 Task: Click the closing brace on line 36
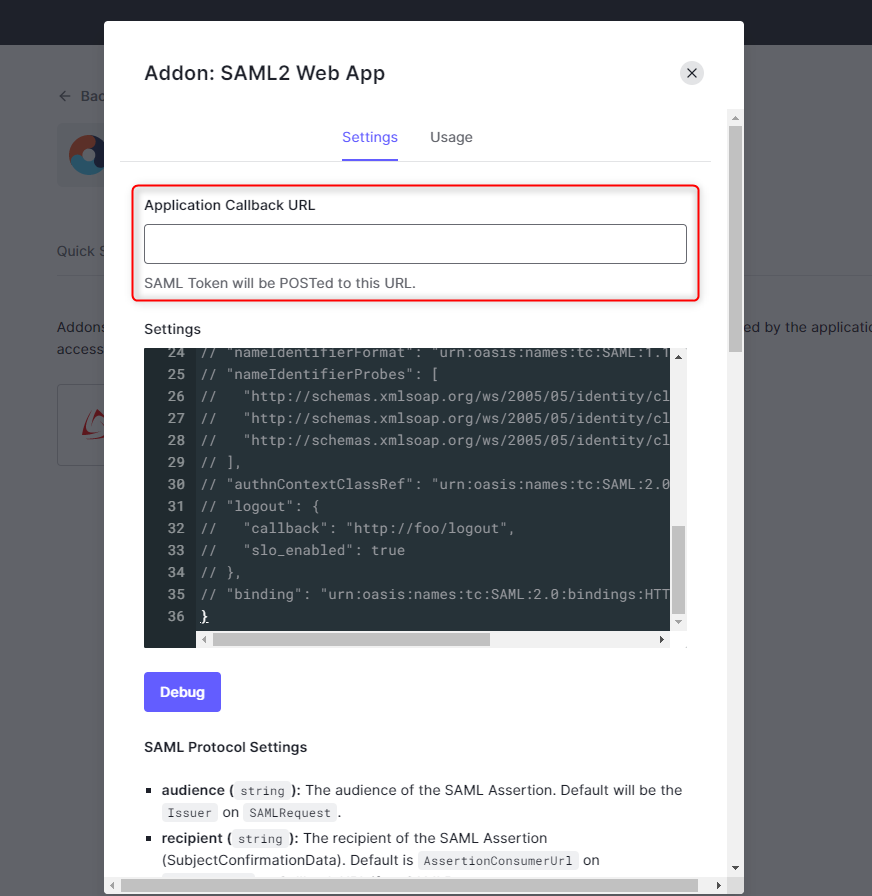coord(205,616)
